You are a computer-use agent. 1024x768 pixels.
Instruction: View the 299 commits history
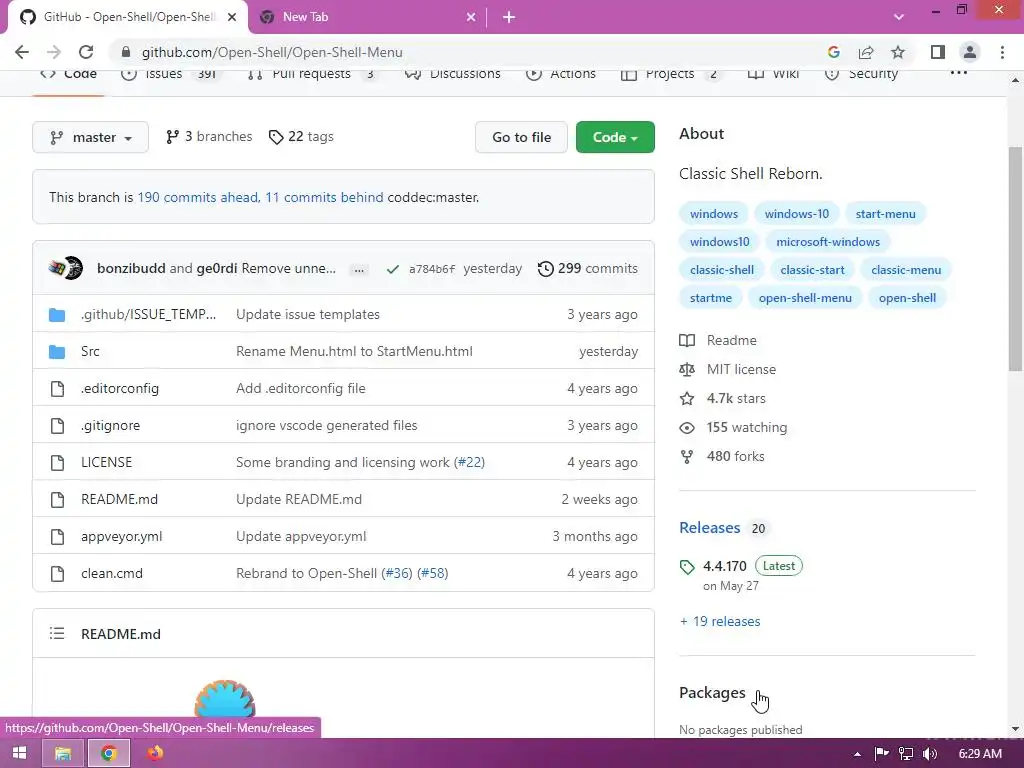coord(588,268)
